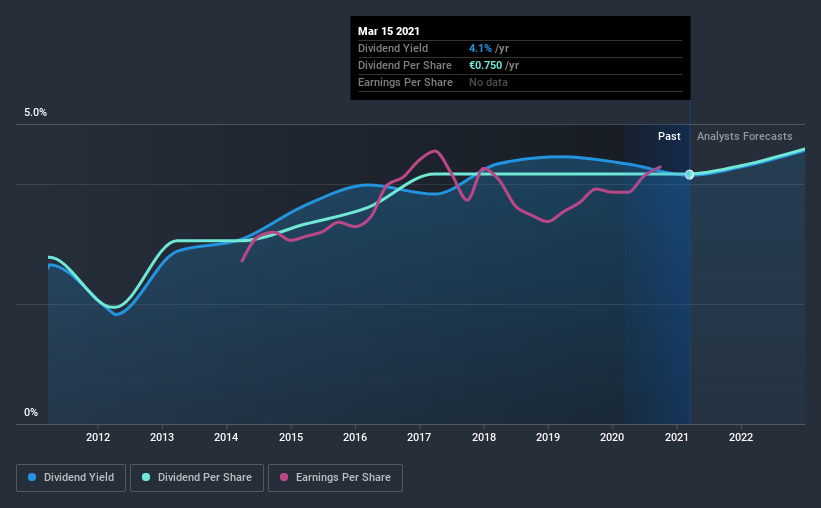Screen dimensions: 821x508
Task: Toggle the Earnings Per Share legend button
Action: coord(336,478)
